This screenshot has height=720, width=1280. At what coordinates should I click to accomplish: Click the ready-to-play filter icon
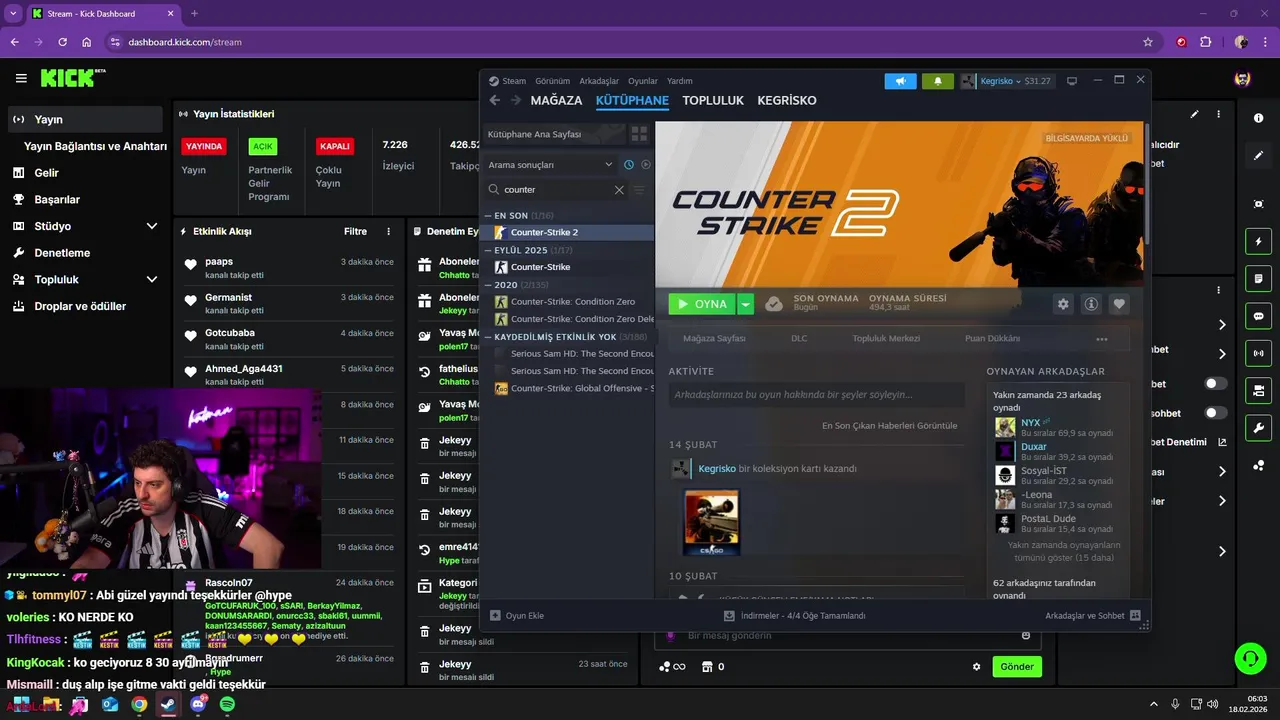(x=645, y=164)
